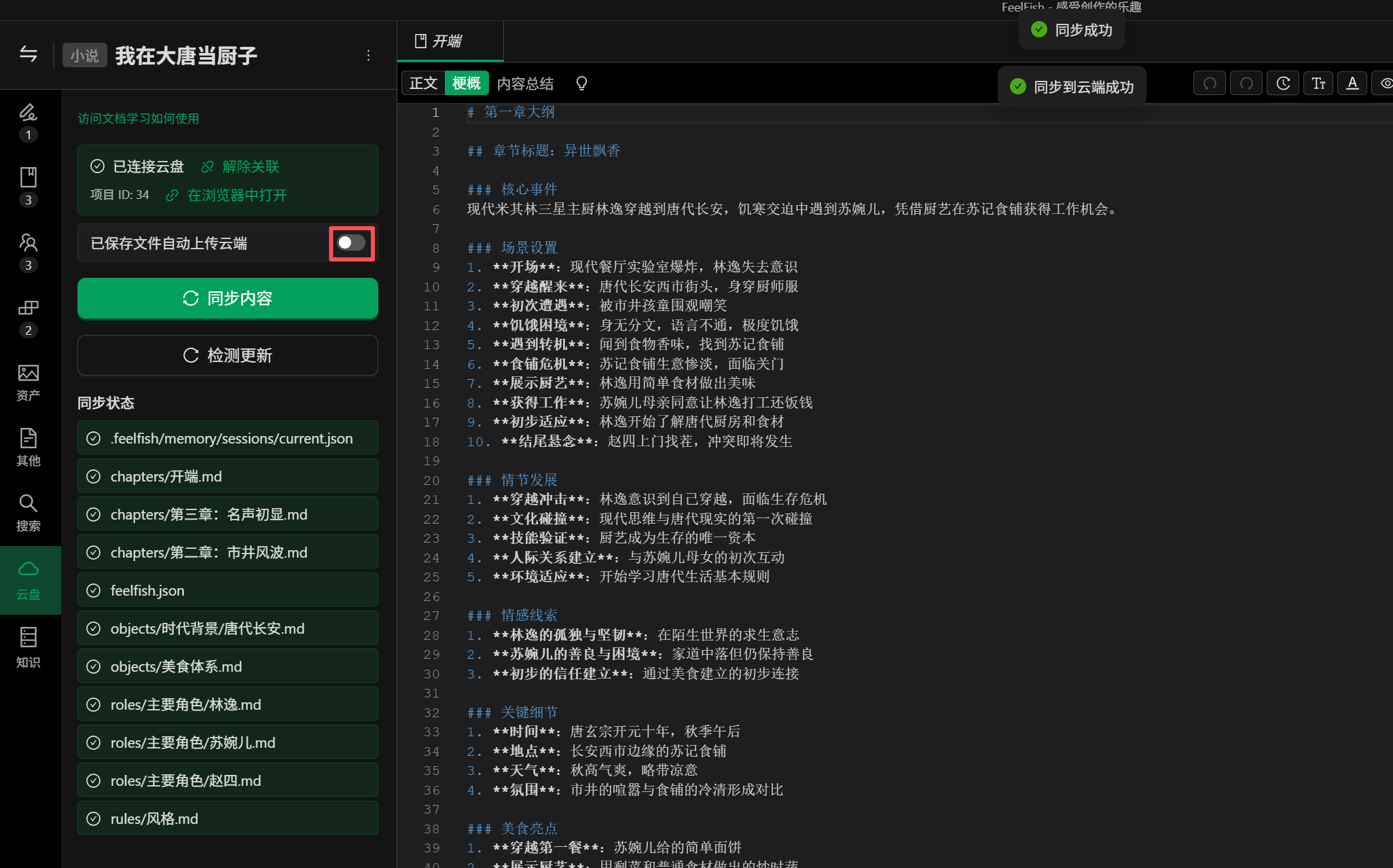Toggle 已保存文件自动上传云端 switch

point(352,243)
